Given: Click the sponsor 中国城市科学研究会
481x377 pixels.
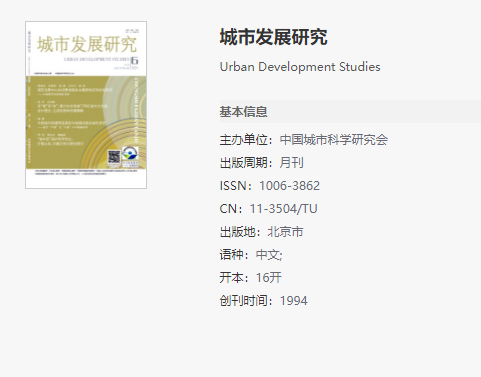Looking at the screenshot, I should [334, 140].
